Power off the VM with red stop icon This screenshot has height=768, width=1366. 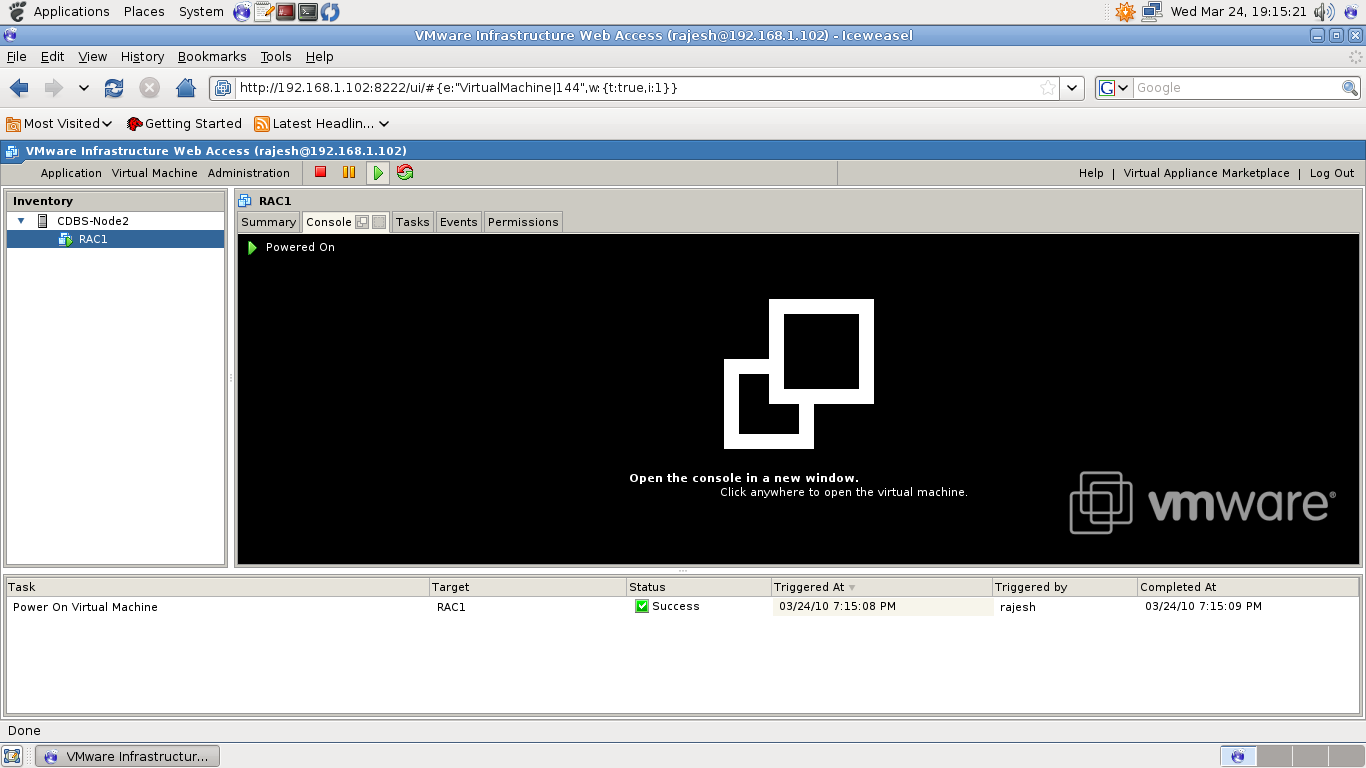click(321, 172)
